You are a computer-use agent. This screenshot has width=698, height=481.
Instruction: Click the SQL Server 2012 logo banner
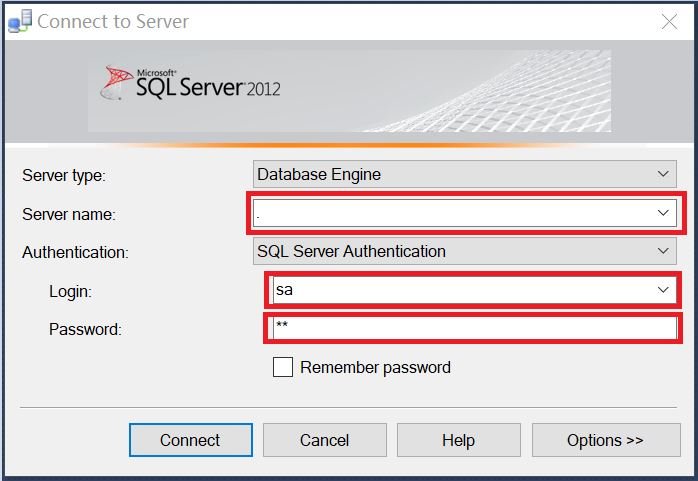349,91
